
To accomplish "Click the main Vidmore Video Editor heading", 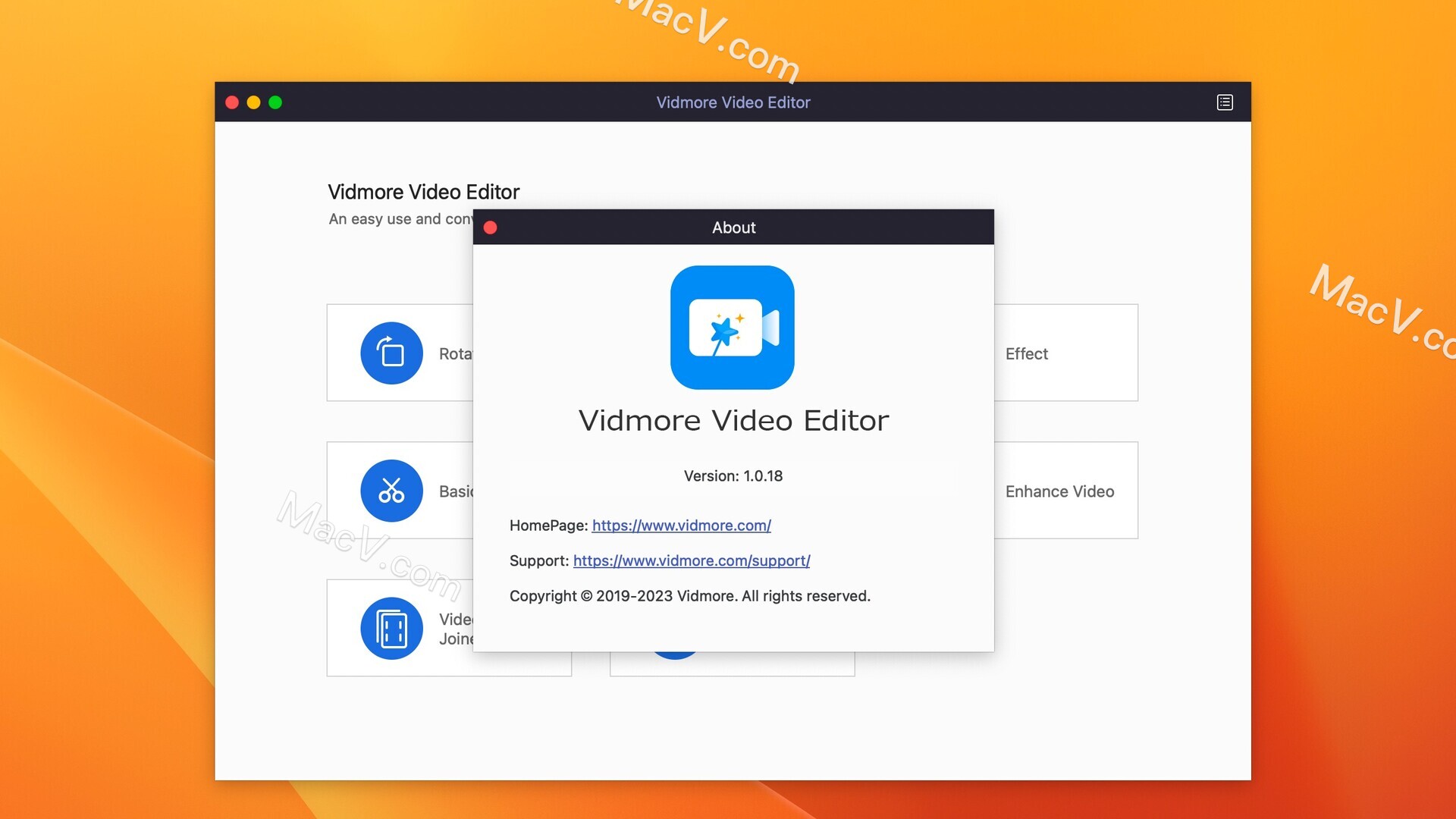I will (x=424, y=192).
